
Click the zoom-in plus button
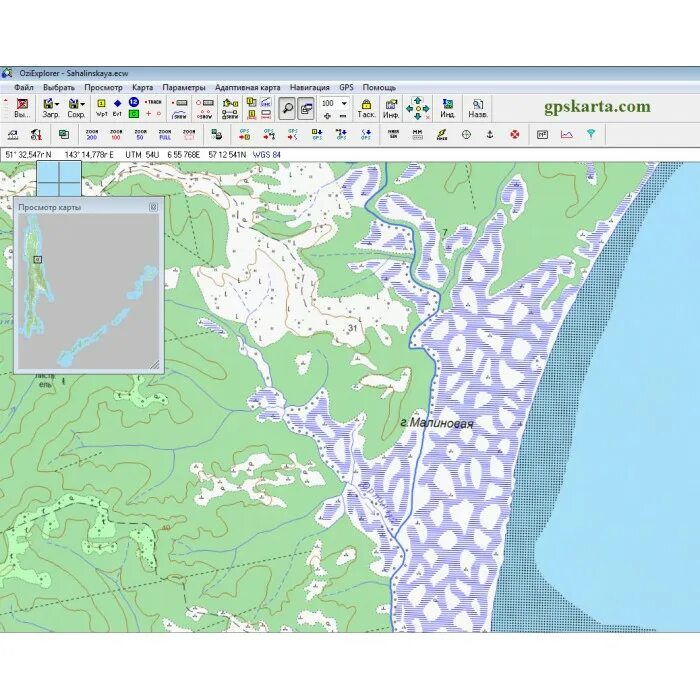point(327,116)
